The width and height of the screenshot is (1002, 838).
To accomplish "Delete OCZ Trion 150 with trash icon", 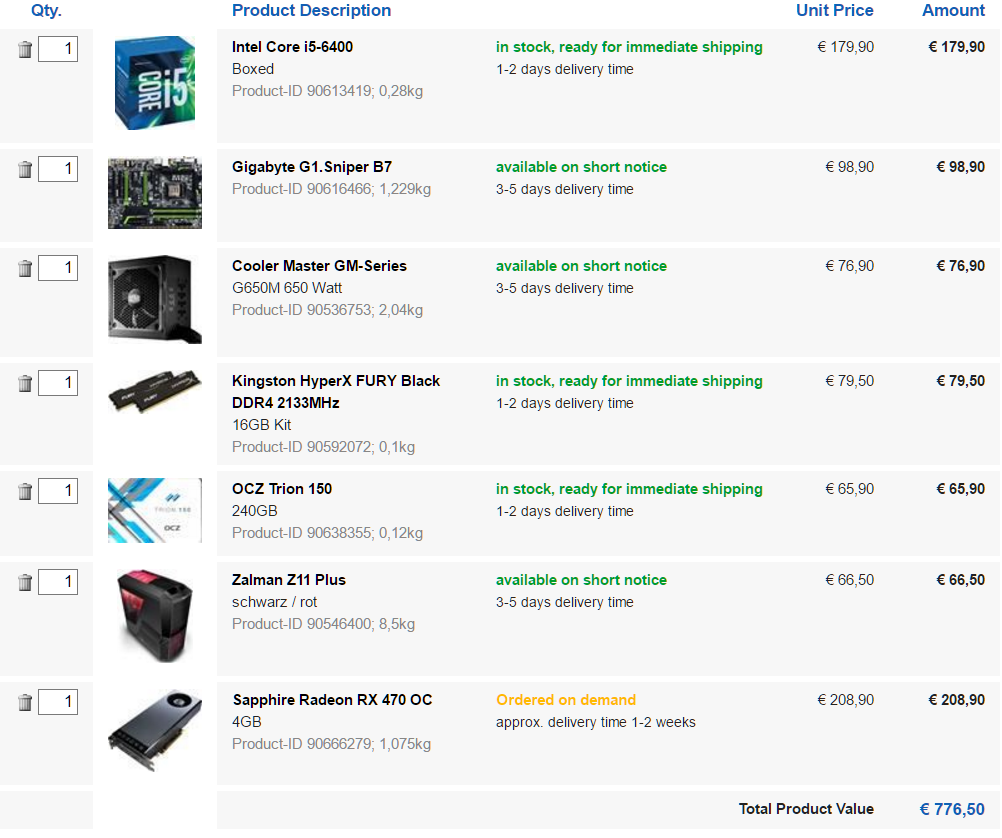I will pos(25,492).
